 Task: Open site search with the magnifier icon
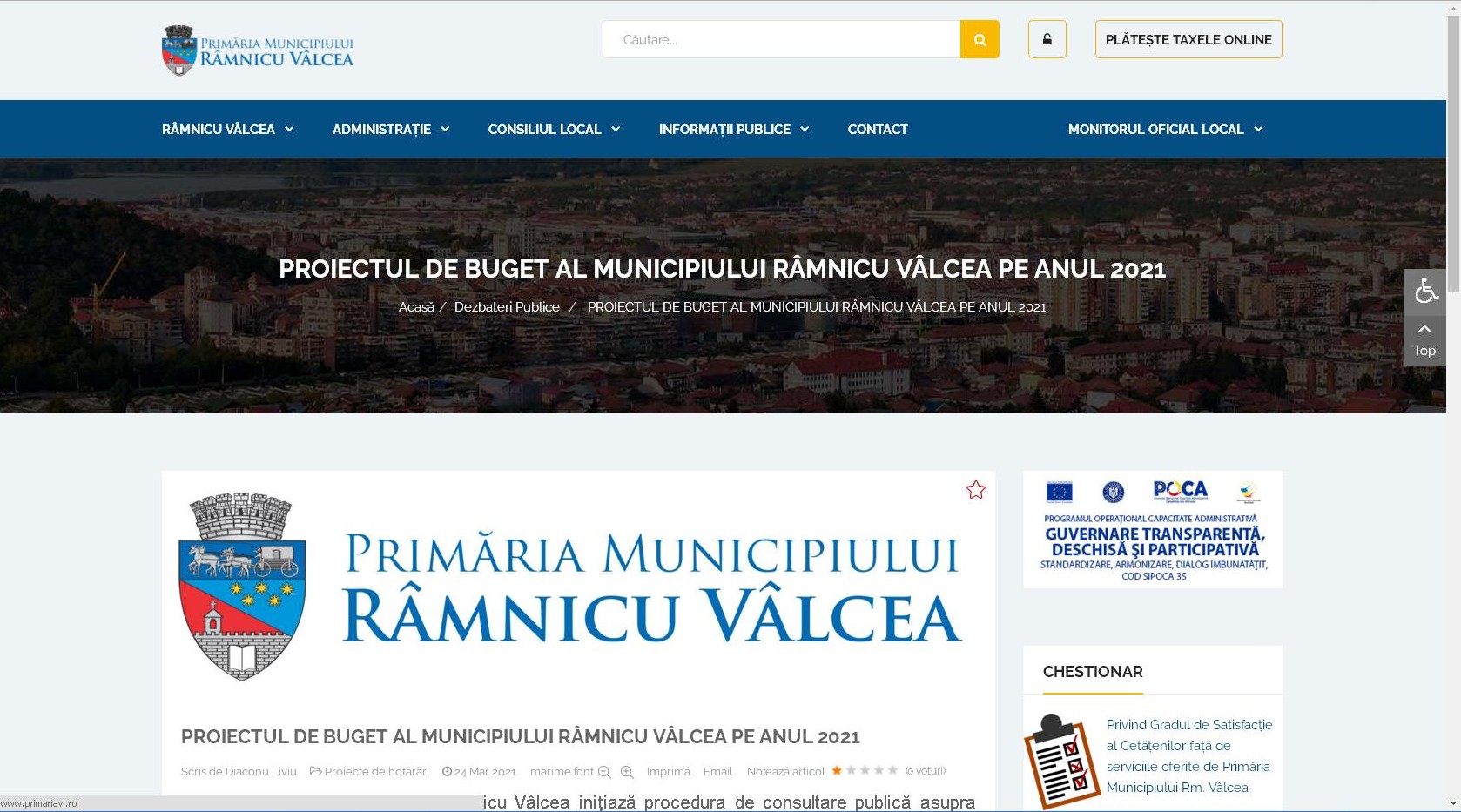(x=979, y=39)
